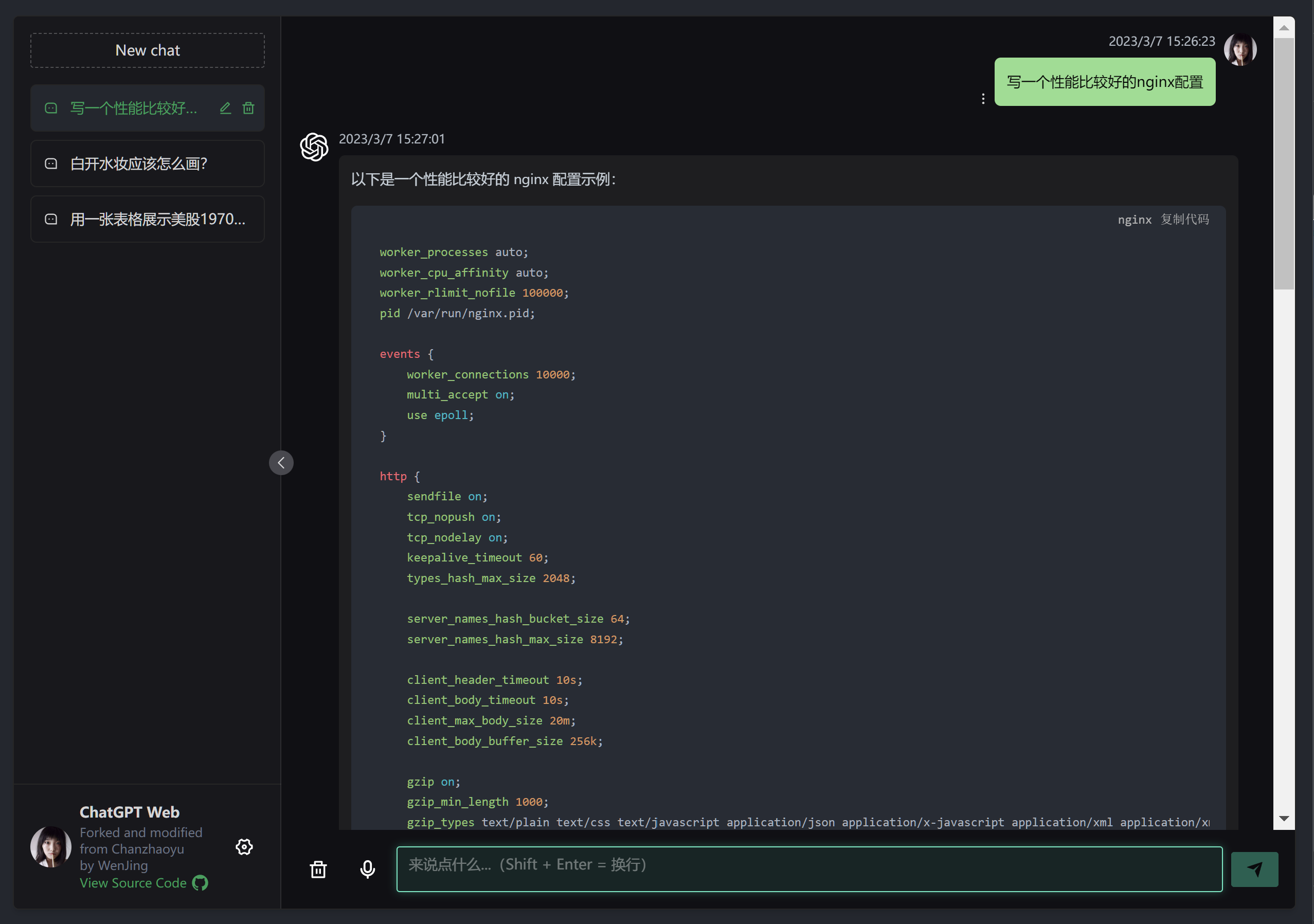
Task: Start a New chat
Action: [x=147, y=50]
